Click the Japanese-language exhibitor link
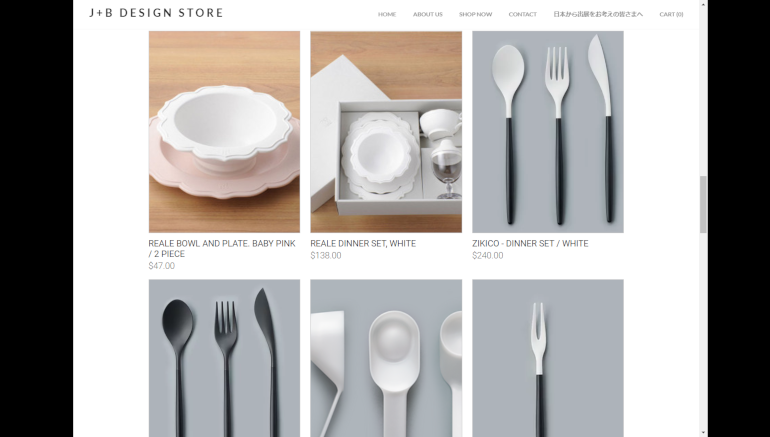 coord(598,14)
